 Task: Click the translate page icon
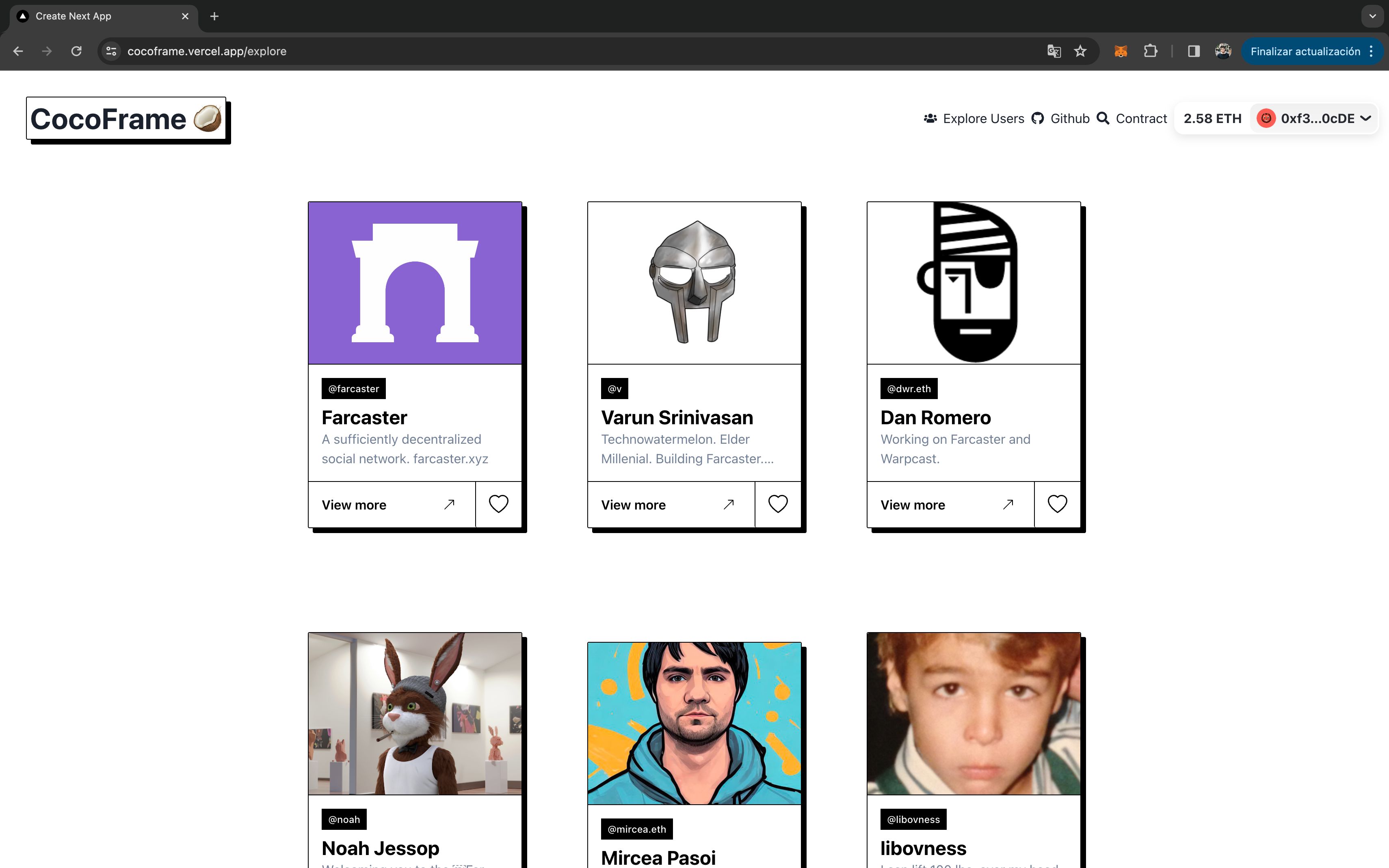coord(1054,51)
